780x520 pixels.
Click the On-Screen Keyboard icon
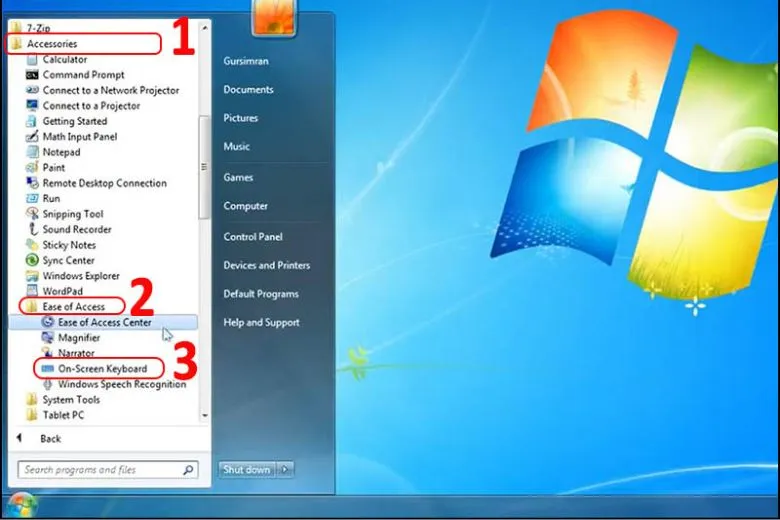pos(48,369)
